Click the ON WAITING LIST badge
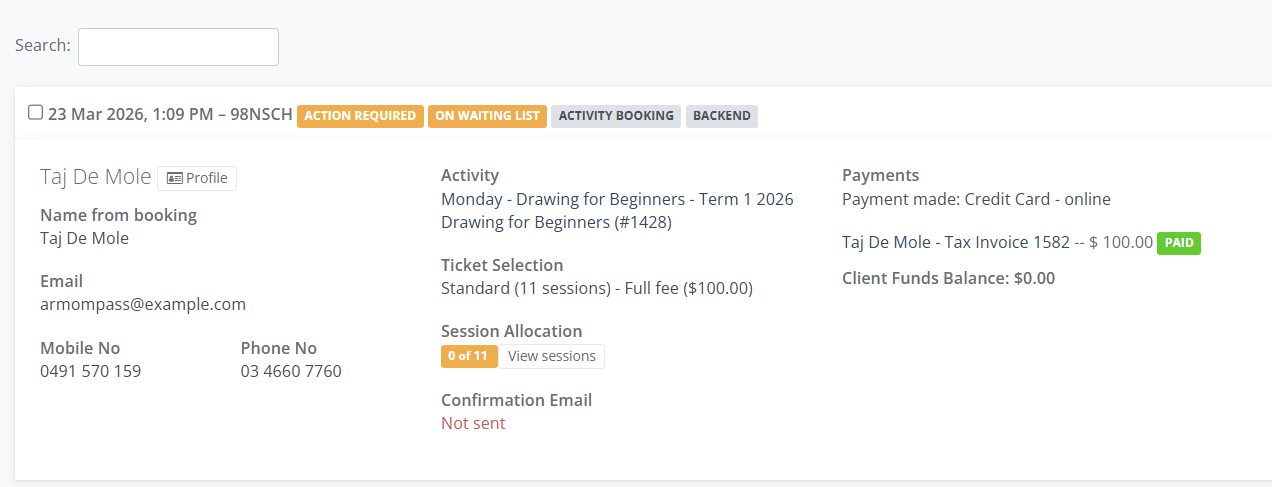Image resolution: width=1272 pixels, height=487 pixels. pyautogui.click(x=487, y=116)
